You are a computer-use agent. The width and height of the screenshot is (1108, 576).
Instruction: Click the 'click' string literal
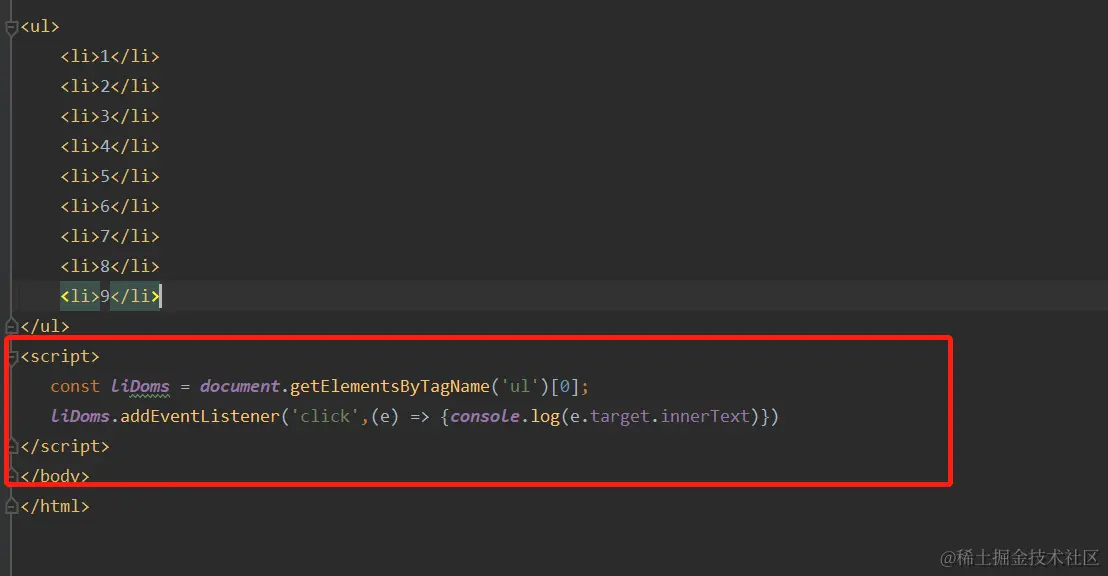[325, 416]
